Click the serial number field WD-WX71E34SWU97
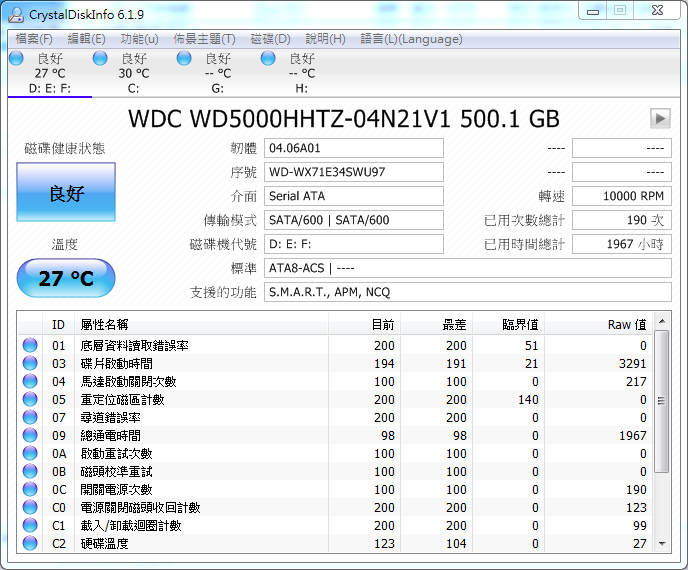Screen dimensions: 688x570 click(x=354, y=172)
